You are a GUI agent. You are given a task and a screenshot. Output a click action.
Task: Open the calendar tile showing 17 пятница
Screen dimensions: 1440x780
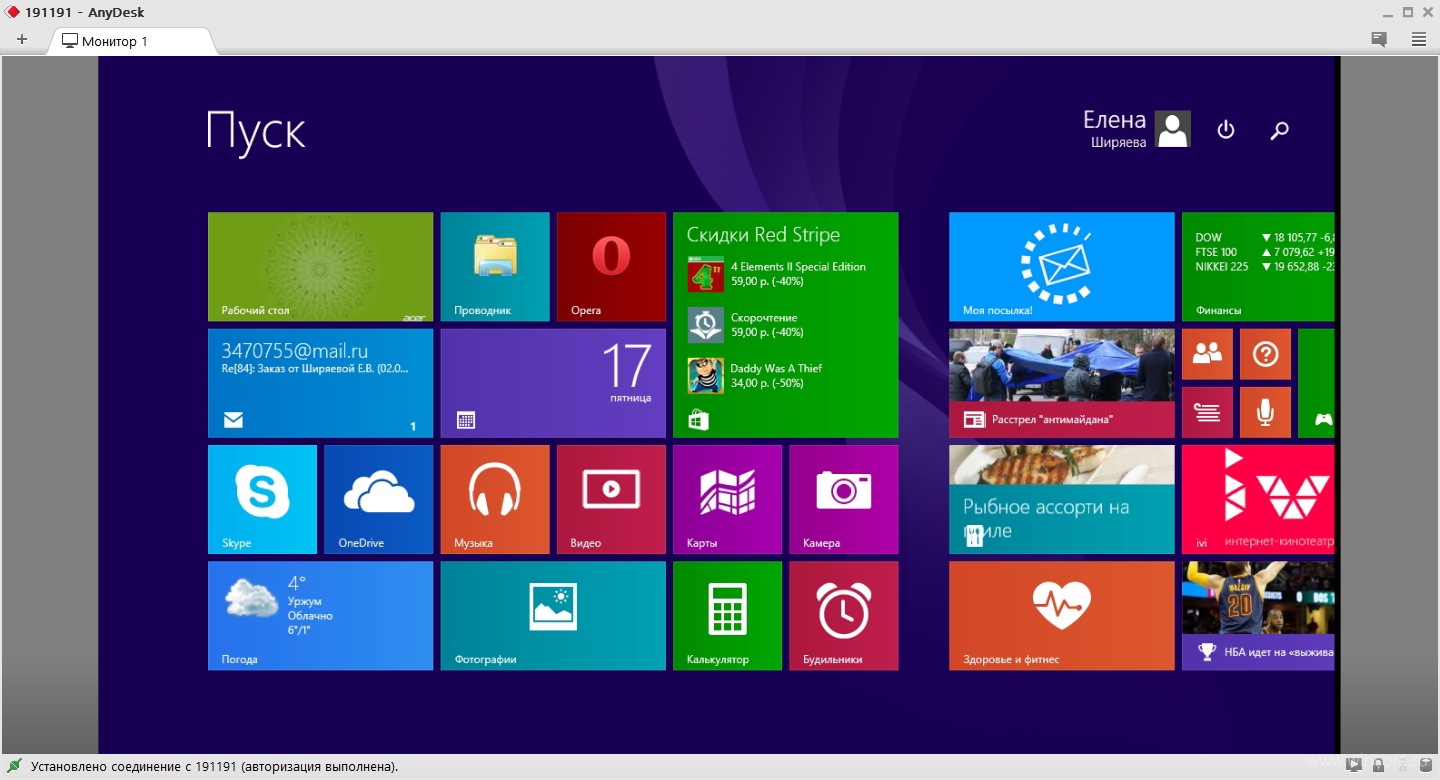click(553, 383)
